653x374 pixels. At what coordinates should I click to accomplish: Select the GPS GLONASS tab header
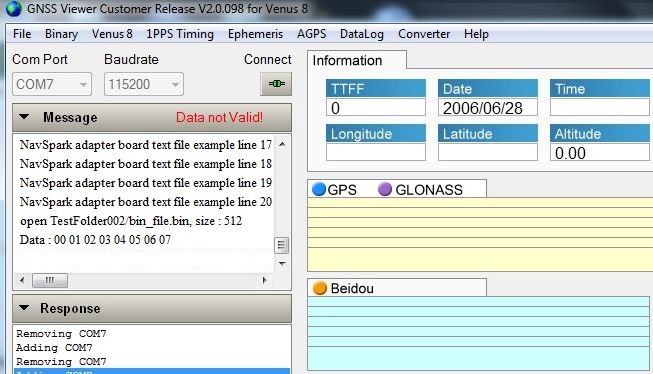click(x=397, y=189)
